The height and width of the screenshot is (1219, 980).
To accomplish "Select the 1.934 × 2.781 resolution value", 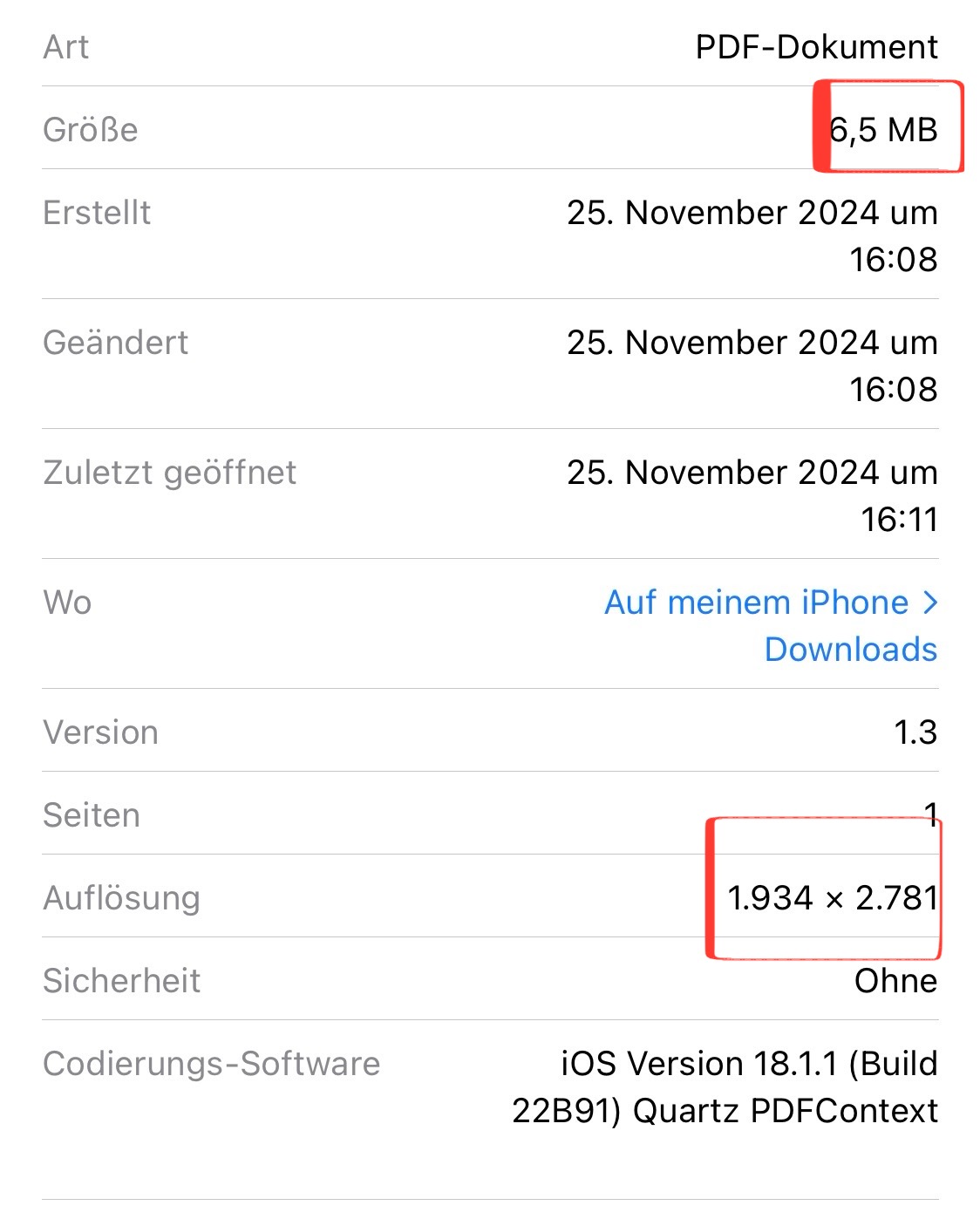I will pos(833,898).
